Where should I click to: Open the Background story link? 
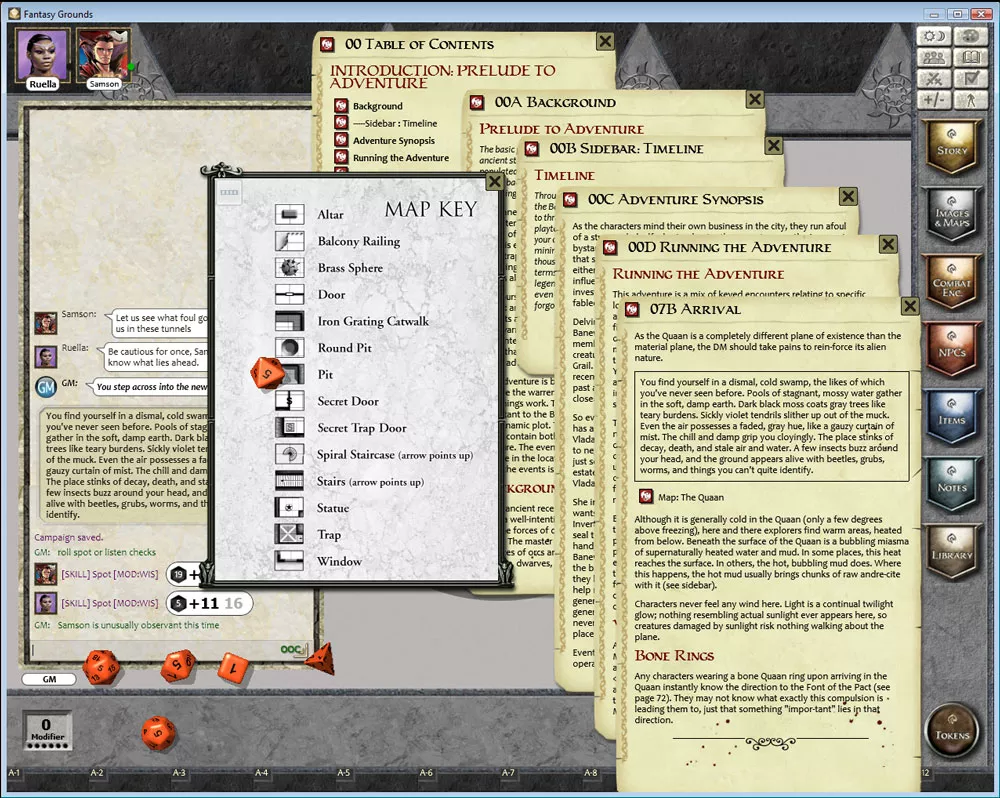pyautogui.click(x=377, y=106)
